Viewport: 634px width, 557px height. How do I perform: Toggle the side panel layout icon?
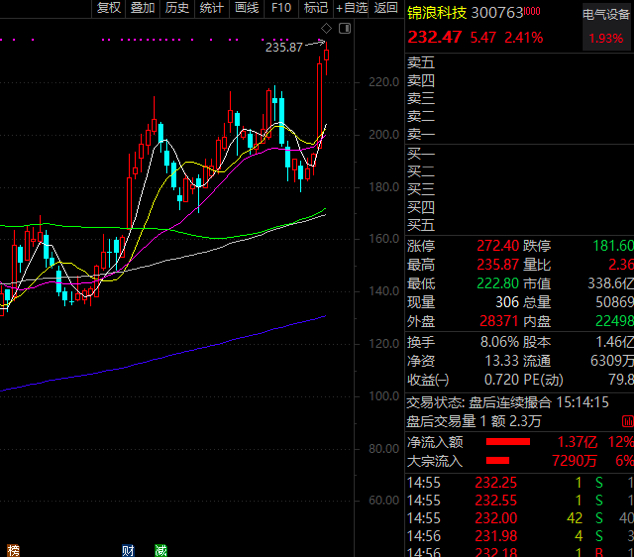pyautogui.click(x=345, y=29)
